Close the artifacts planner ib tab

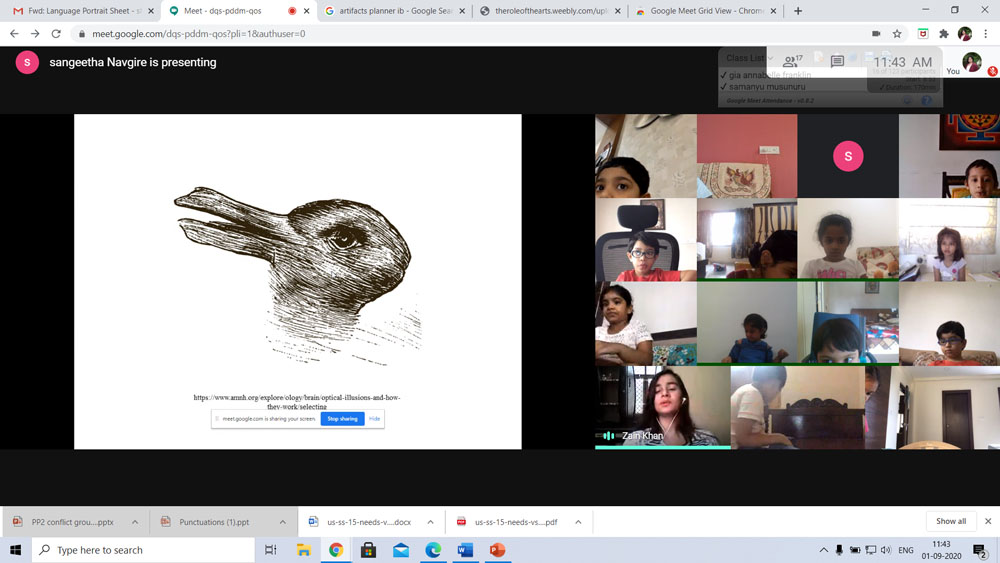[462, 11]
